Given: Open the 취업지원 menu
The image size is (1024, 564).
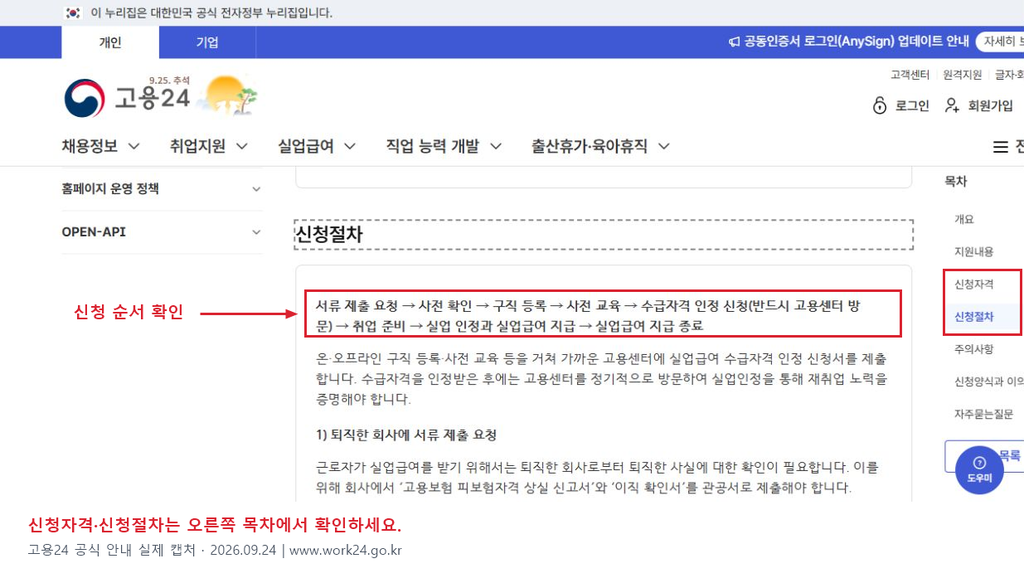Looking at the screenshot, I should [x=197, y=146].
